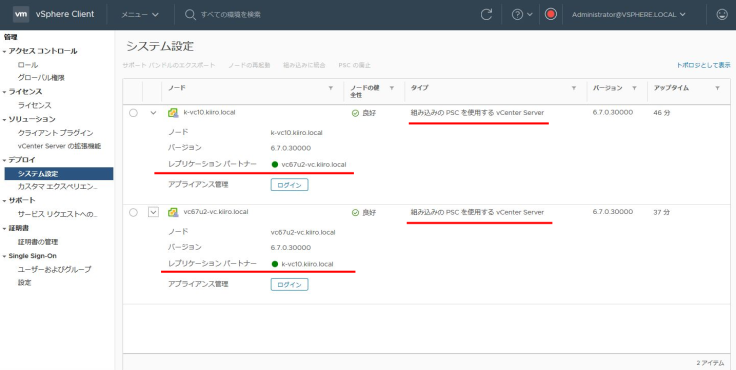Collapse ライセンス section in sidebar
This screenshot has height=370, width=736.
click(x=5, y=92)
